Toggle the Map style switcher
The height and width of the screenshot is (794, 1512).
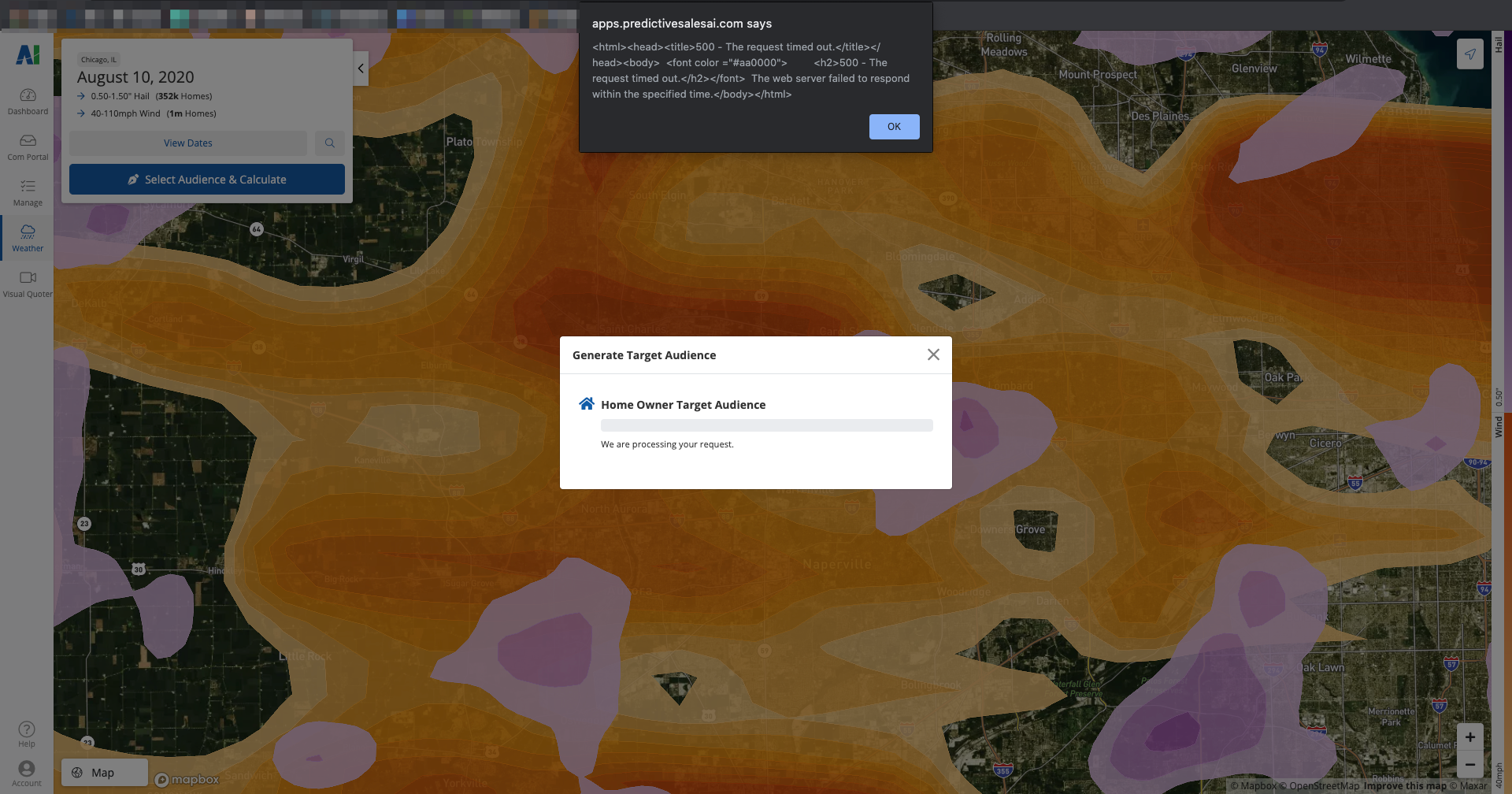pos(104,773)
